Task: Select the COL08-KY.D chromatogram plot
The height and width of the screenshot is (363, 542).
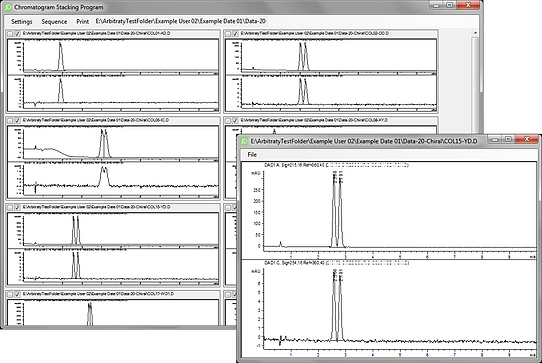Action: 331,130
